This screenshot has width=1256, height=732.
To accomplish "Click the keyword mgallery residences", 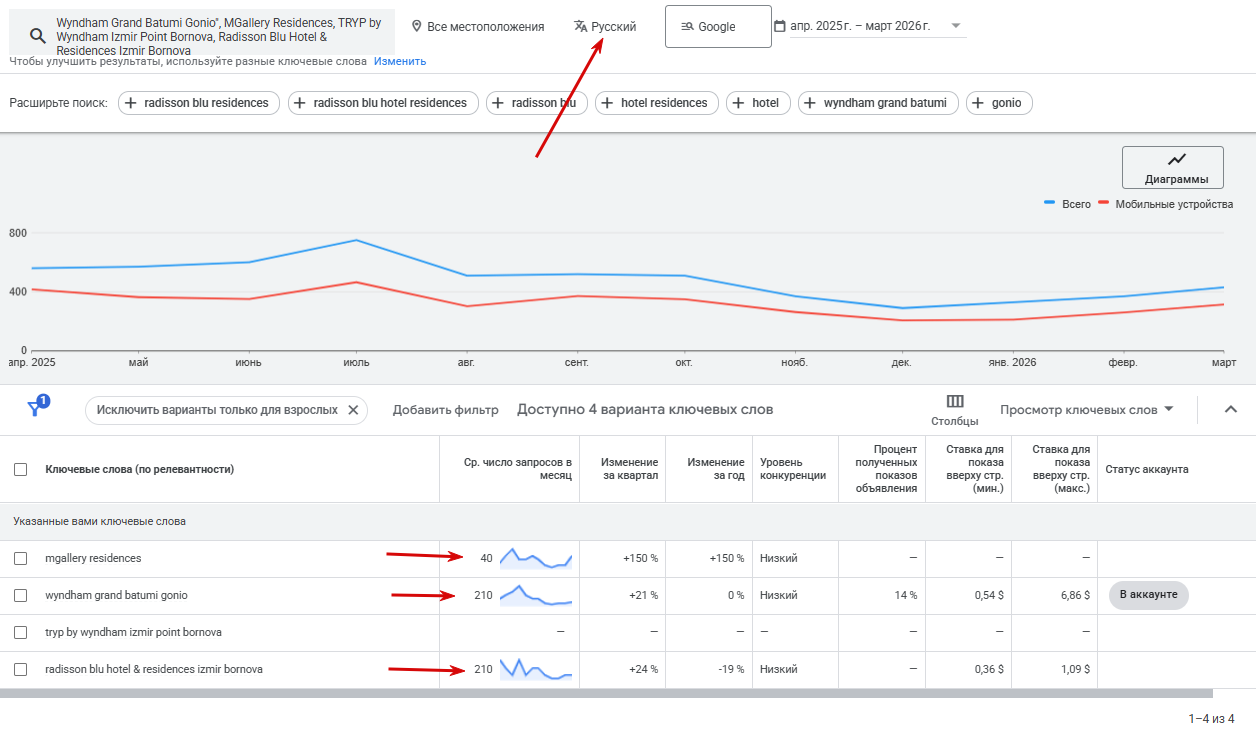I will coord(93,558).
